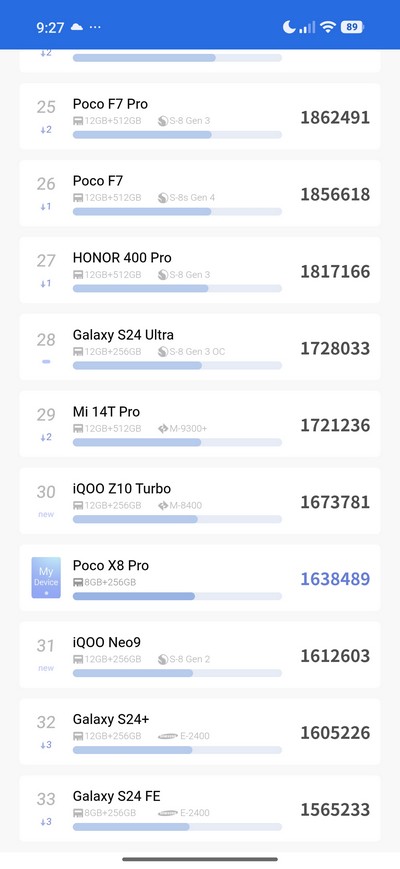Image resolution: width=400 pixels, height=869 pixels.
Task: Tap the new label under rank 30
Action: pos(46,514)
